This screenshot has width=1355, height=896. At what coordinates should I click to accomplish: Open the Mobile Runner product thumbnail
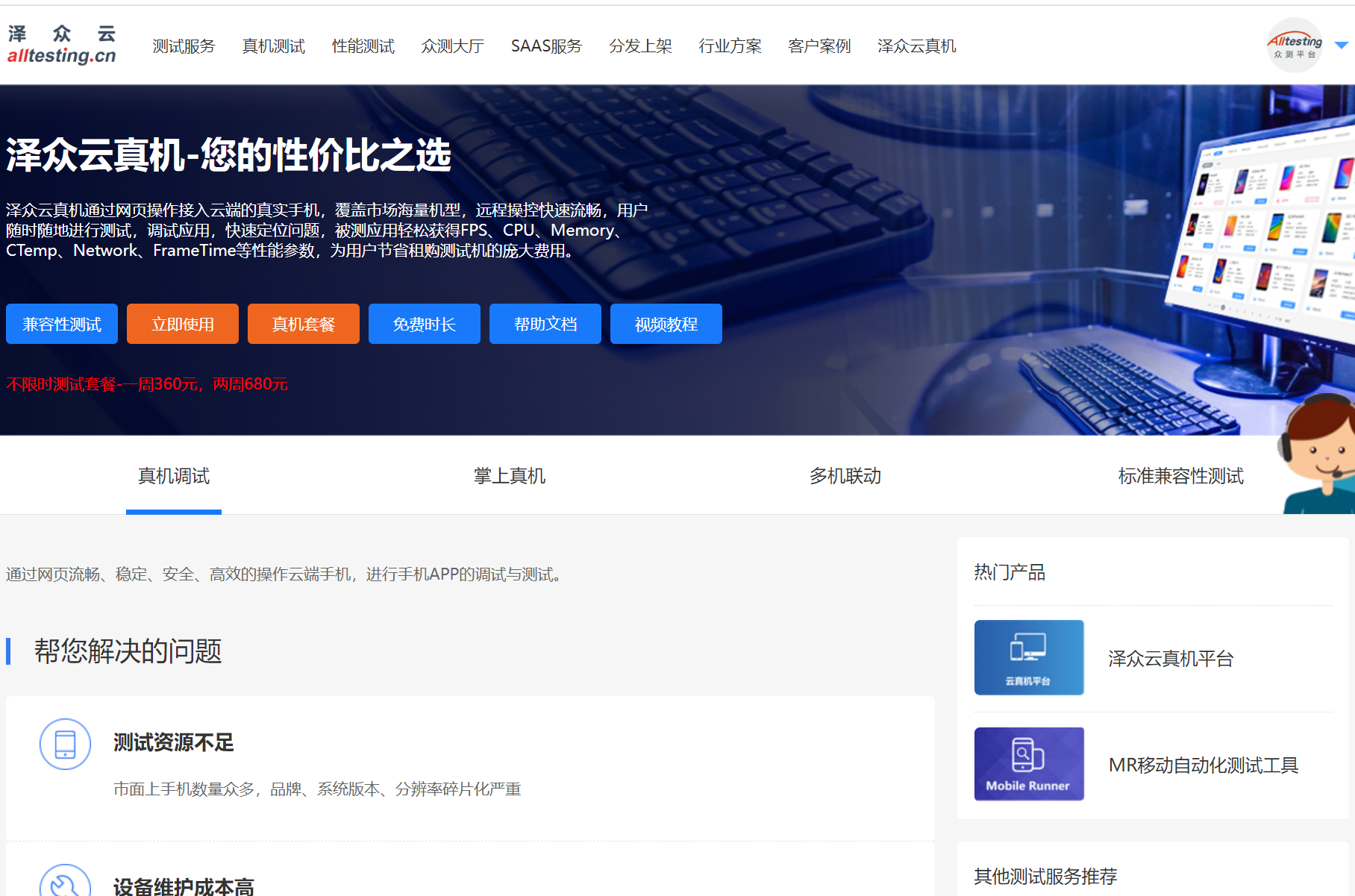point(1029,764)
